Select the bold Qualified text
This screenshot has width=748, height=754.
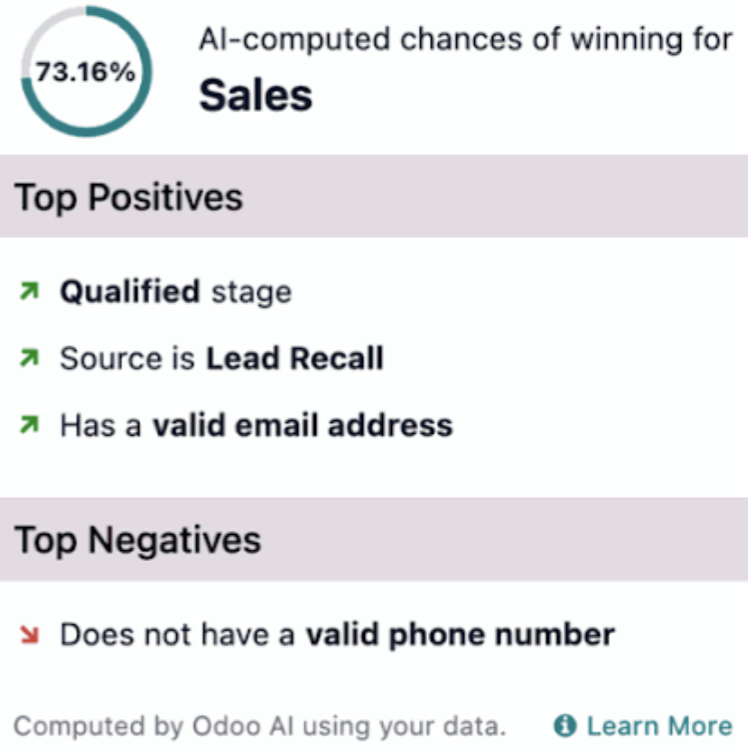click(130, 292)
